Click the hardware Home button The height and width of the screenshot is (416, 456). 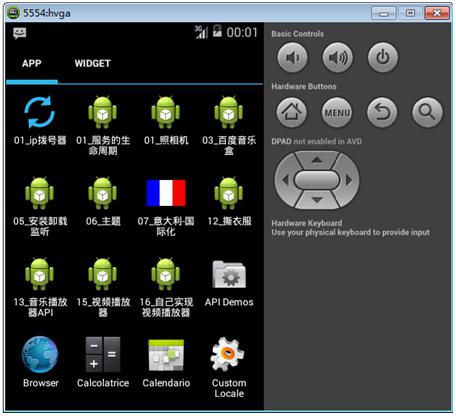coord(292,112)
